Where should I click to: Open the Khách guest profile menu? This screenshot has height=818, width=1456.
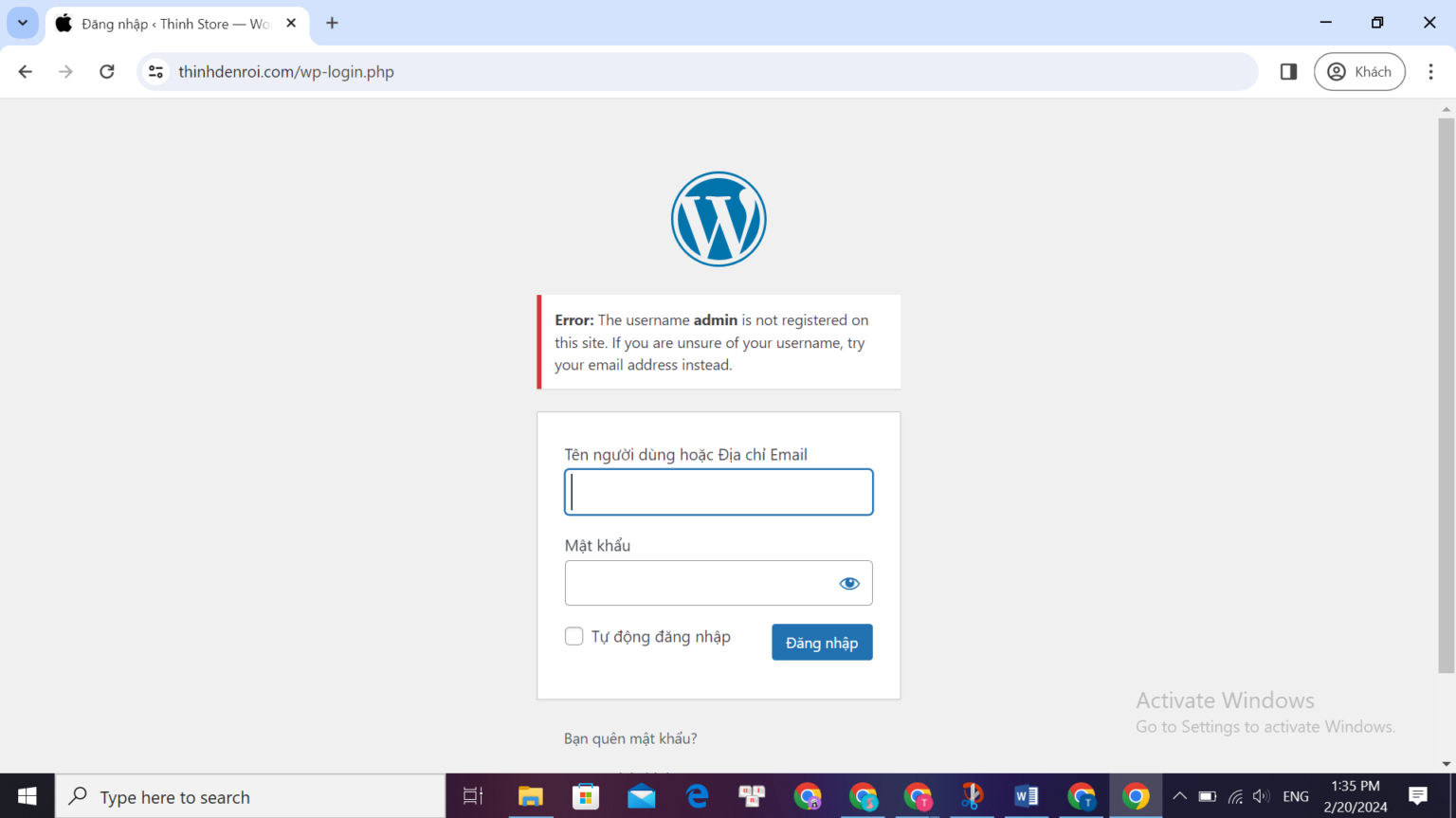(1359, 71)
